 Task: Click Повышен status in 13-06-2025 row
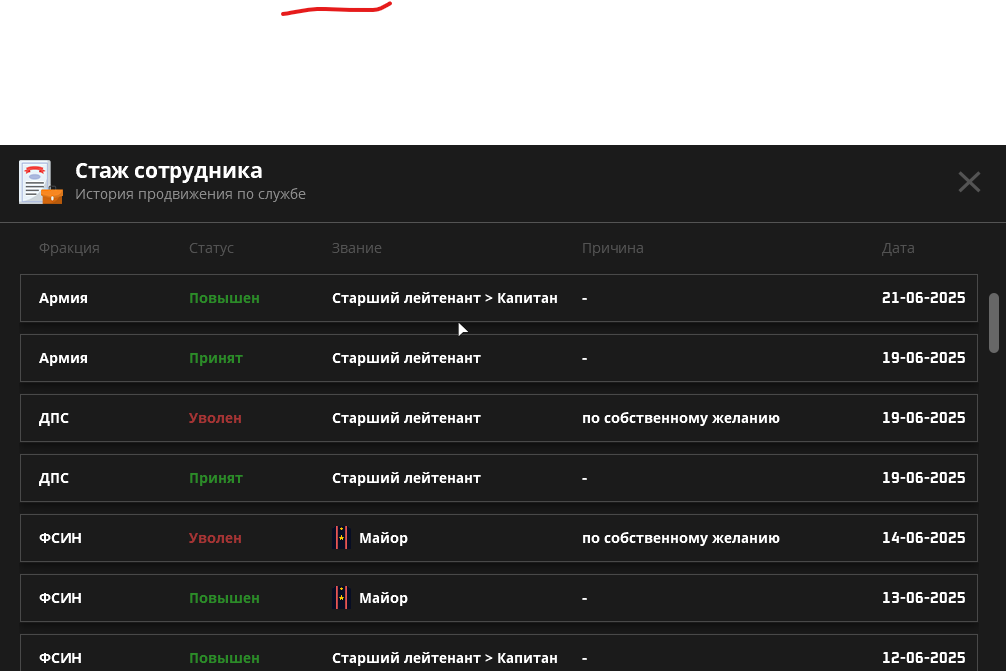pyautogui.click(x=224, y=598)
